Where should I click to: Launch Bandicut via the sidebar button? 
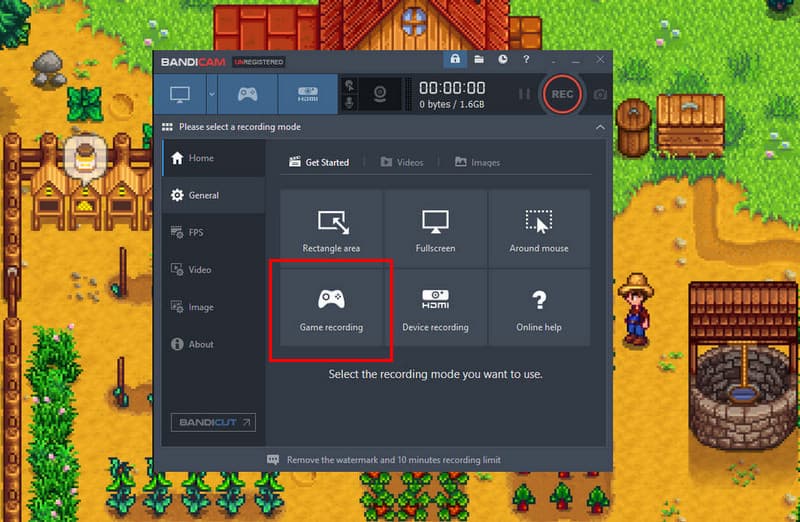(213, 422)
